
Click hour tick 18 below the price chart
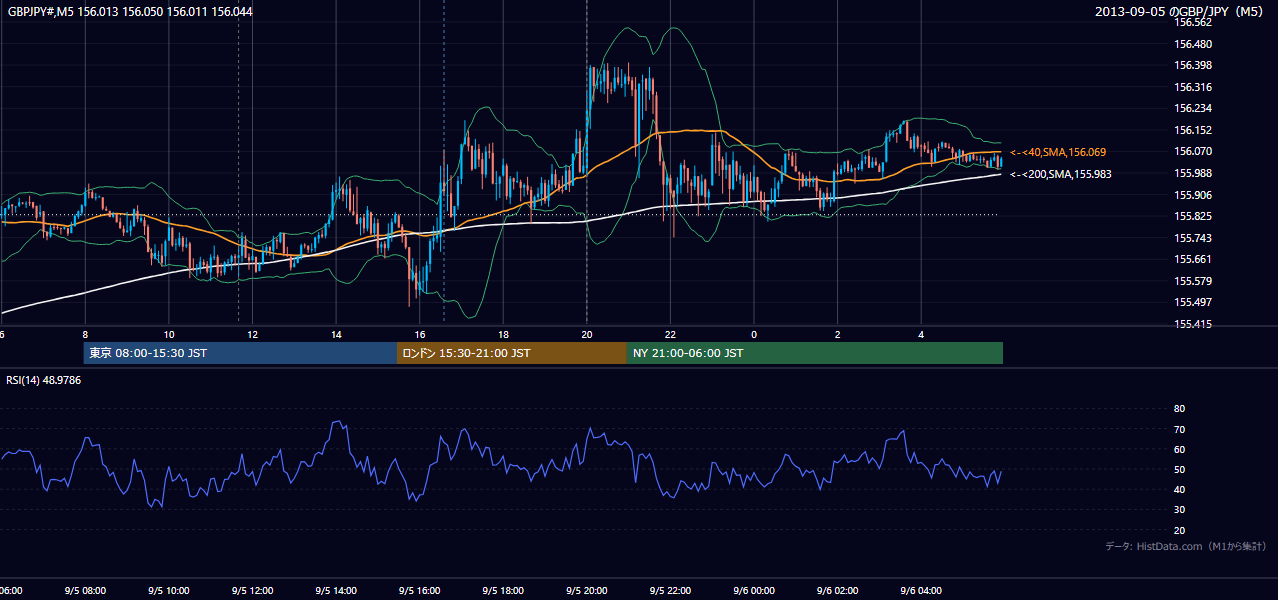point(503,334)
